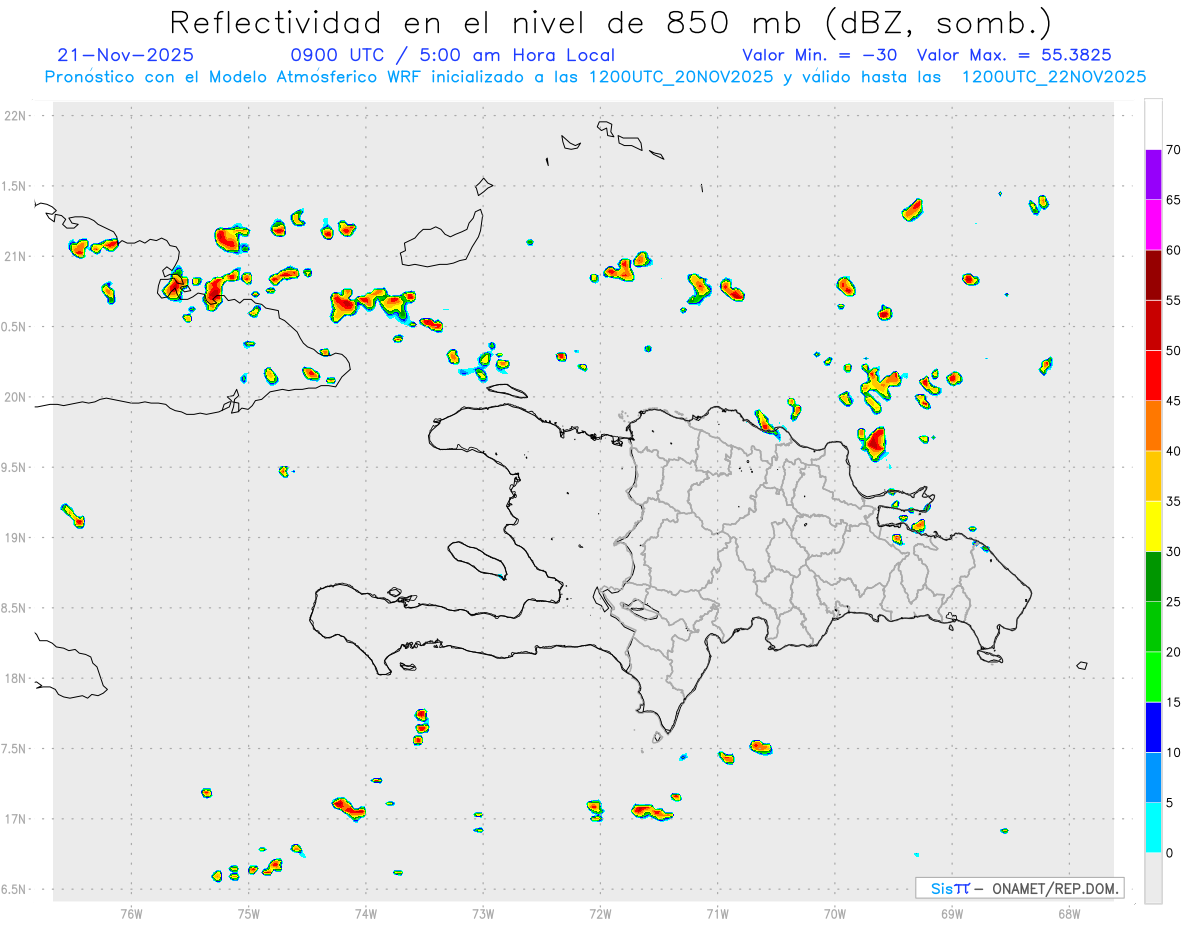Pick the gold 35–40 dBZ colorbar segment
The height and width of the screenshot is (927, 1200).
1153,476
